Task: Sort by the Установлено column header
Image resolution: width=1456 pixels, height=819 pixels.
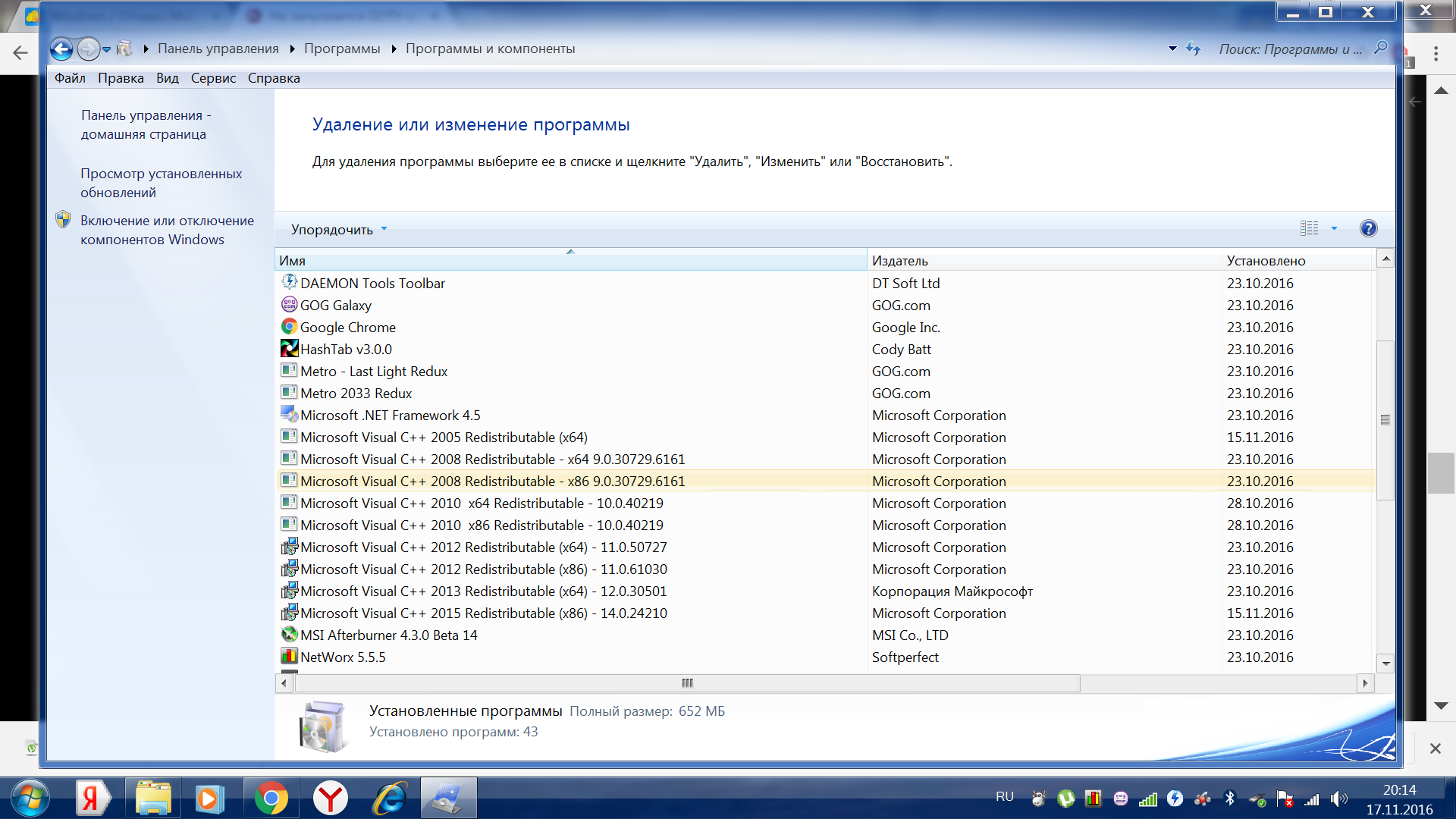Action: point(1298,260)
